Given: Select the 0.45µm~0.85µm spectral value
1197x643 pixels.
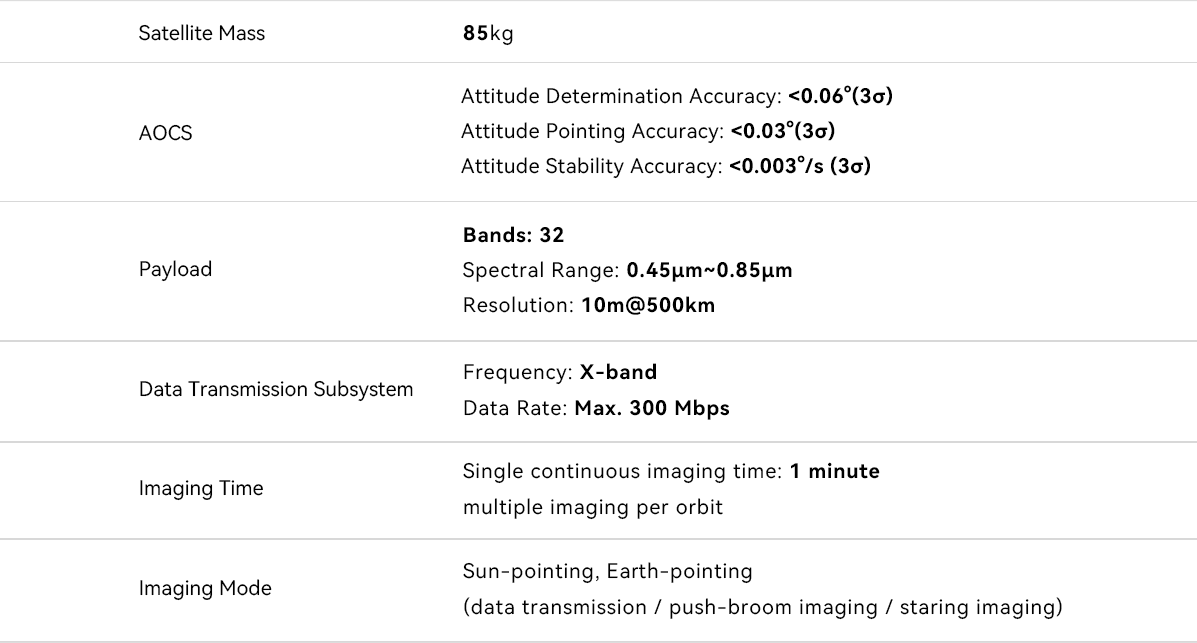Looking at the screenshot, I should click(709, 270).
